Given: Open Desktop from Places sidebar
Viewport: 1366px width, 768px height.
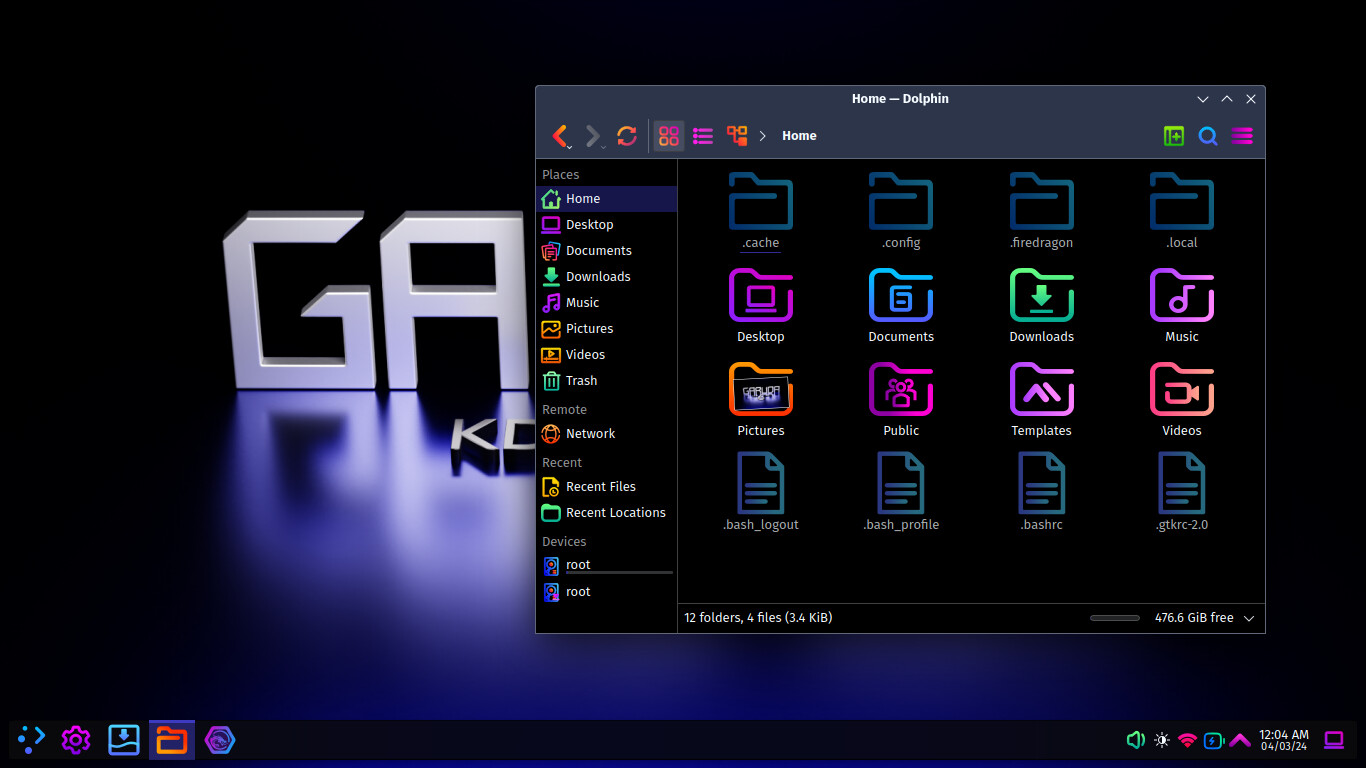Looking at the screenshot, I should pyautogui.click(x=607, y=225).
